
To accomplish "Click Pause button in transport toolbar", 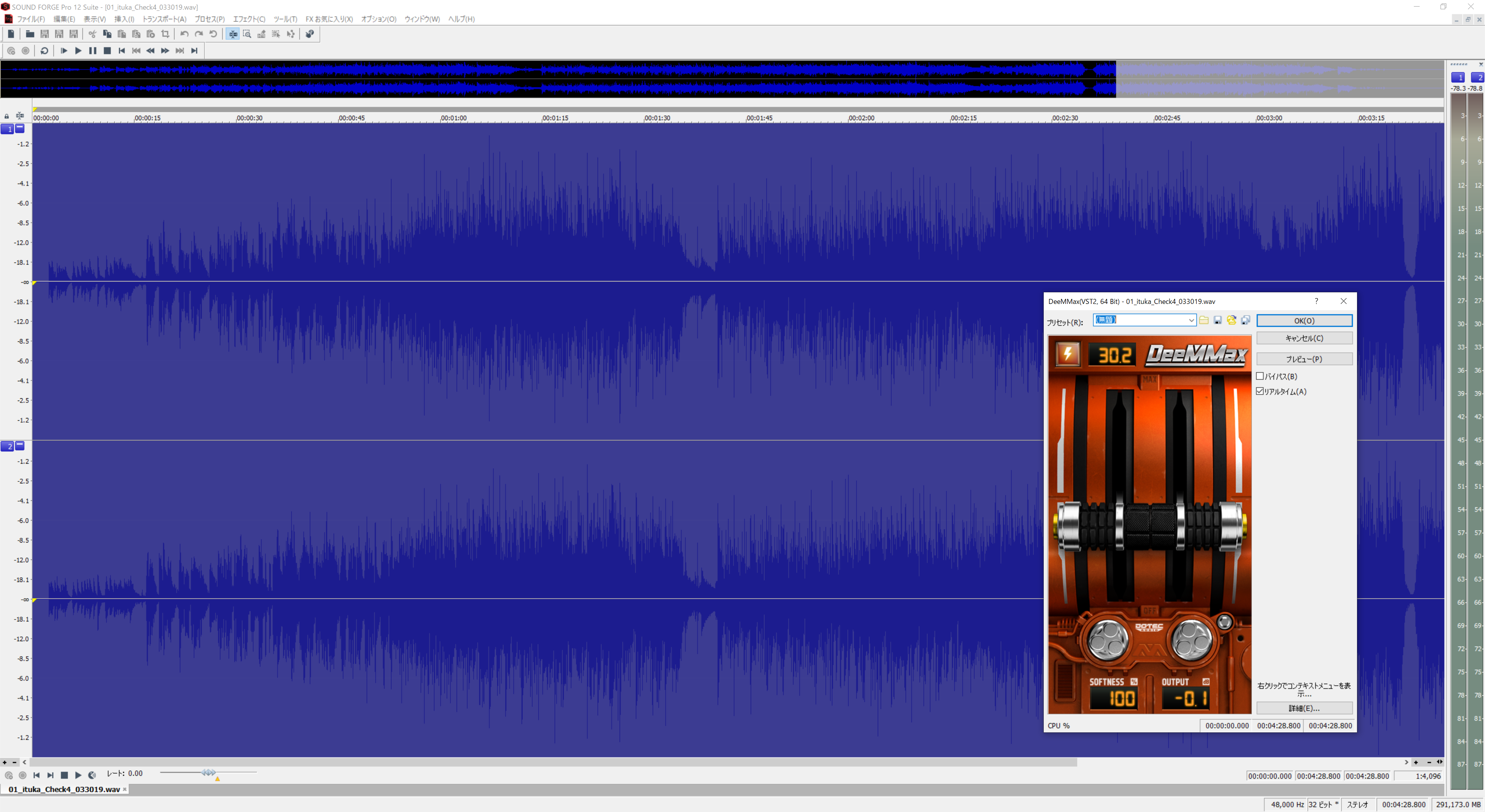I will [92, 51].
